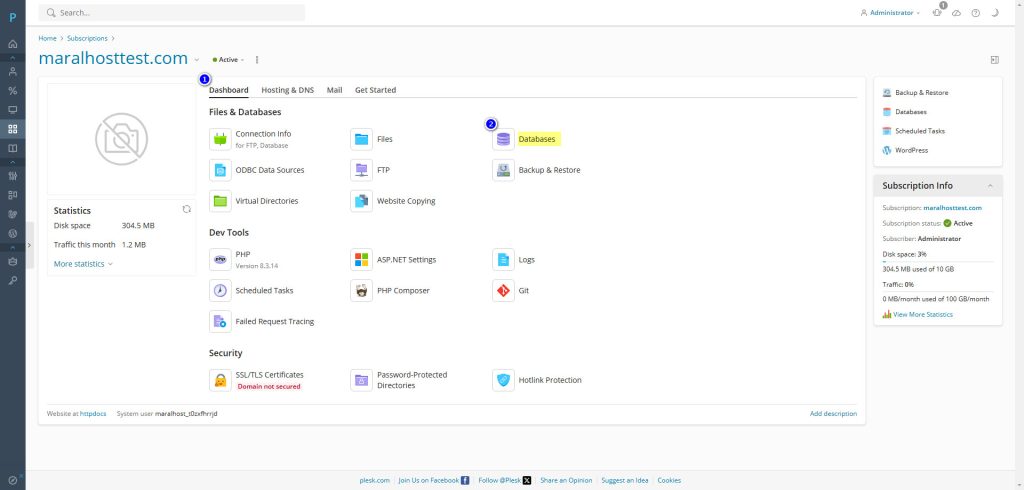
Task: Expand the maralhosttest.com domain dropdown arrow
Action: point(197,60)
